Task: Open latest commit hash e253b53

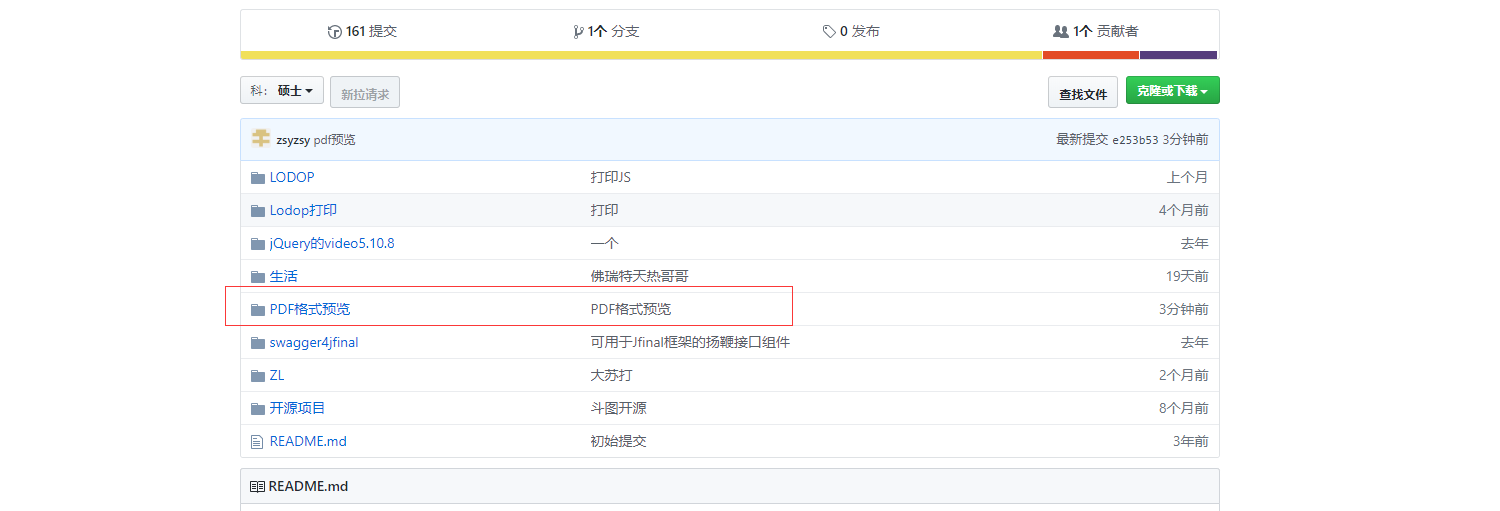Action: (x=1135, y=140)
